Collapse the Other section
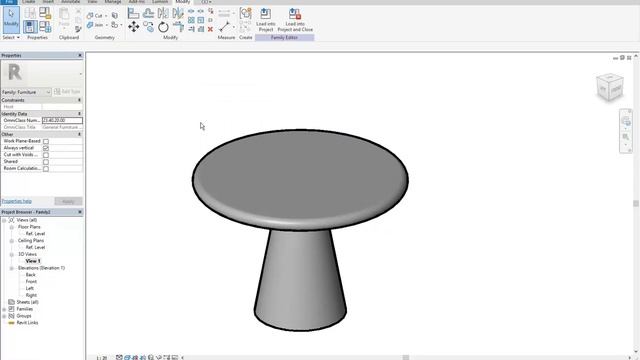Image resolution: width=640 pixels, height=360 pixels. pyautogui.click(x=80, y=134)
